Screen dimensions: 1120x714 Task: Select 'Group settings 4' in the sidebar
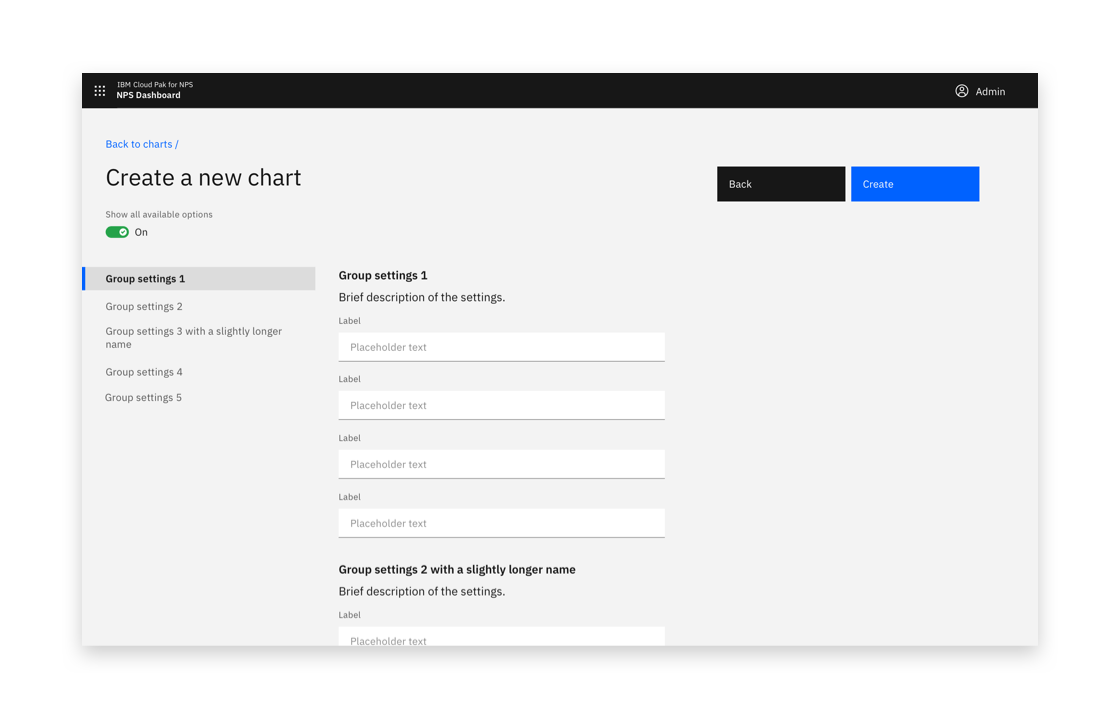click(143, 371)
